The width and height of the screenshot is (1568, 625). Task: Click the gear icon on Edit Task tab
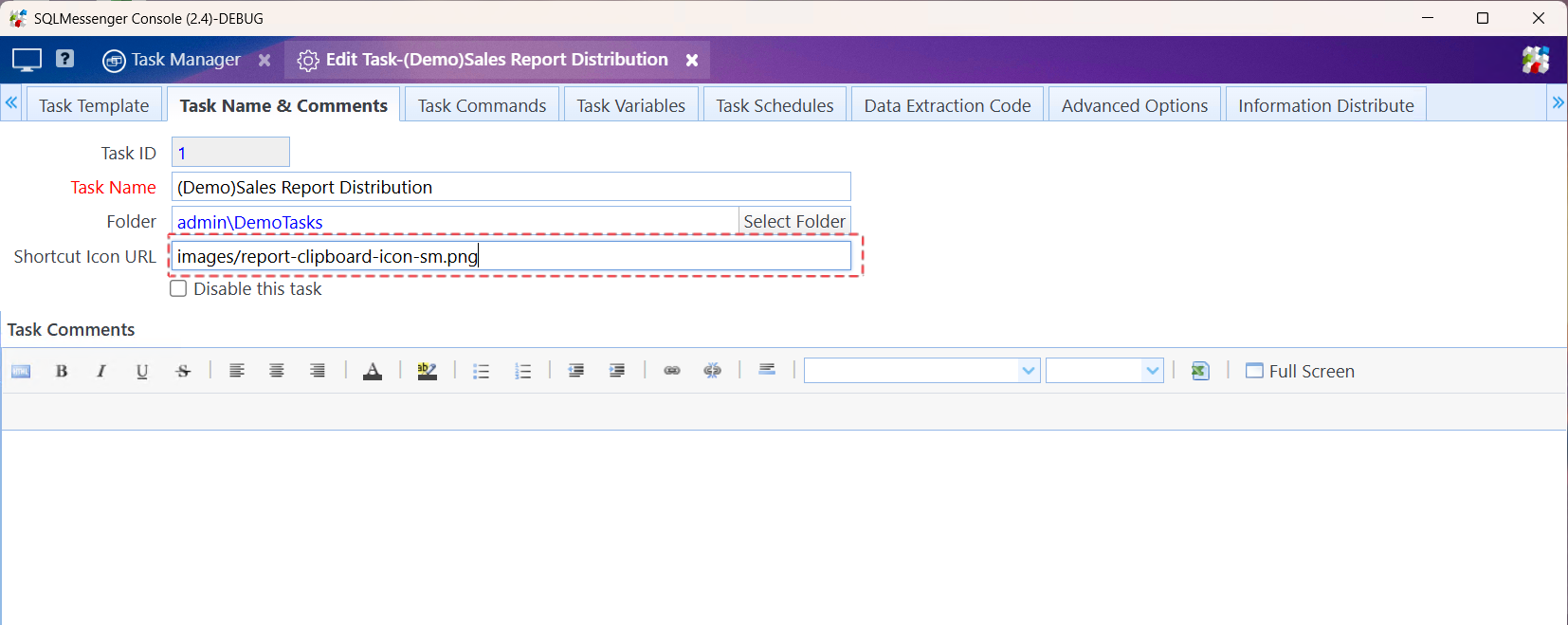pos(308,61)
